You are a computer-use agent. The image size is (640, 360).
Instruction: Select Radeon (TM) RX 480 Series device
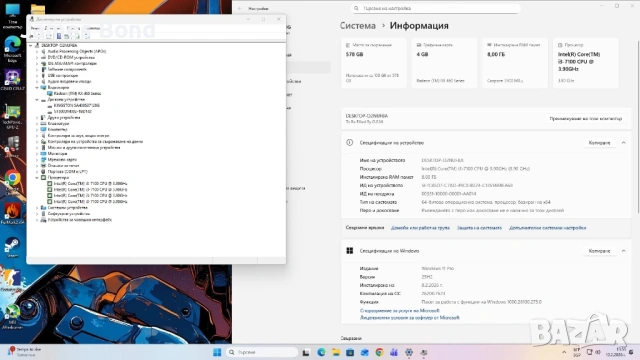(77, 93)
